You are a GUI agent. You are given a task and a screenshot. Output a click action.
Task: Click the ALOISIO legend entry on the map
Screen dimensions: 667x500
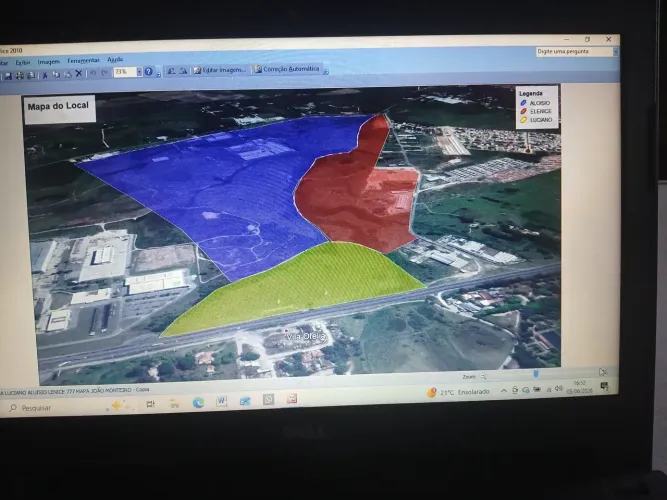[x=535, y=103]
